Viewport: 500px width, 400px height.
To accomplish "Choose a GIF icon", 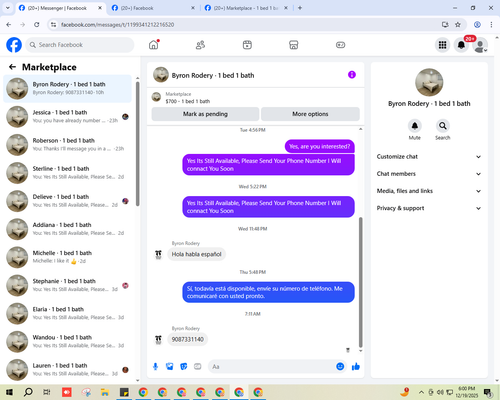I will tap(198, 367).
